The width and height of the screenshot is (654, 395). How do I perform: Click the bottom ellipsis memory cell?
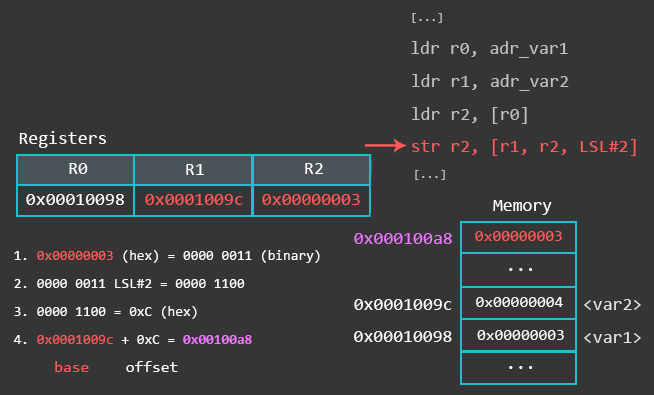pyautogui.click(x=518, y=368)
